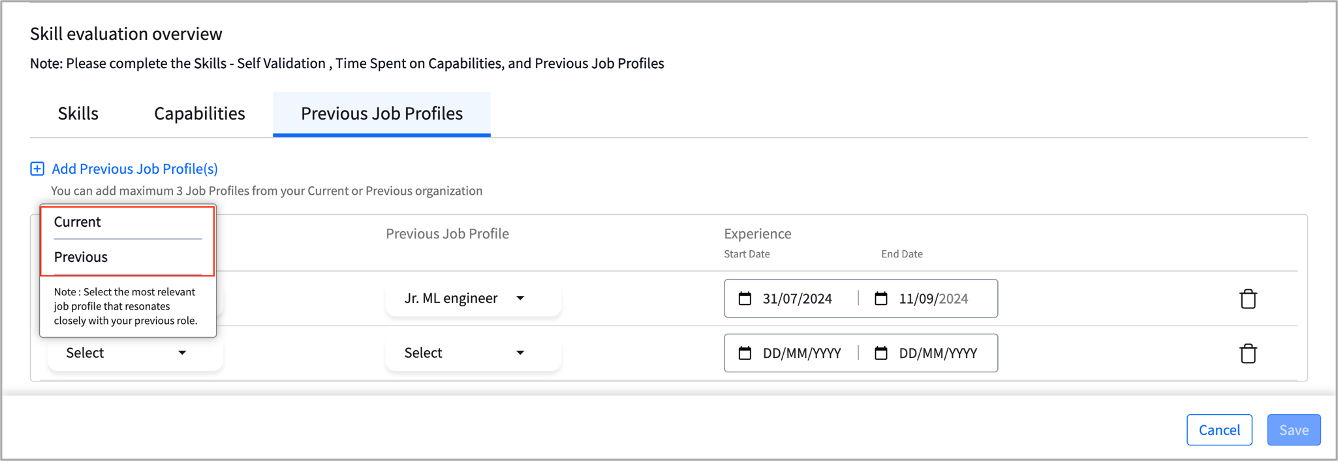The height and width of the screenshot is (462, 1338).
Task: Delete the empty second row using trash icon
Action: [1248, 353]
